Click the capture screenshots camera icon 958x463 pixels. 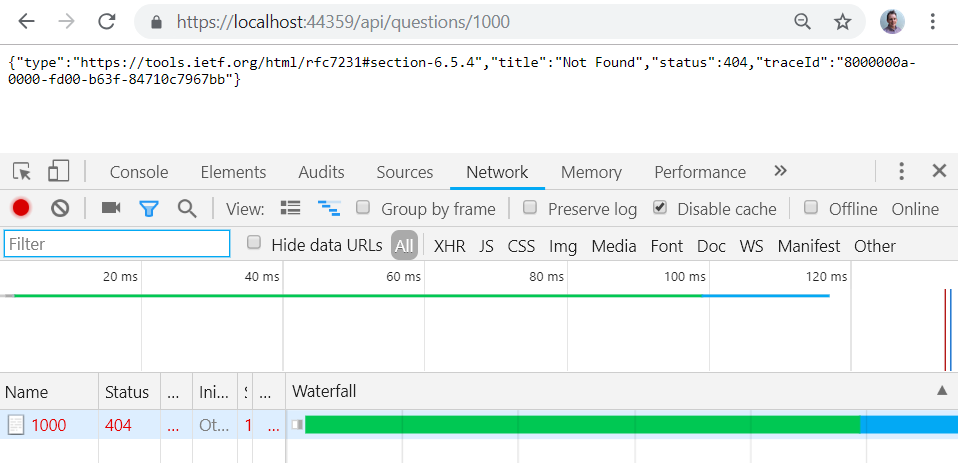click(x=111, y=208)
